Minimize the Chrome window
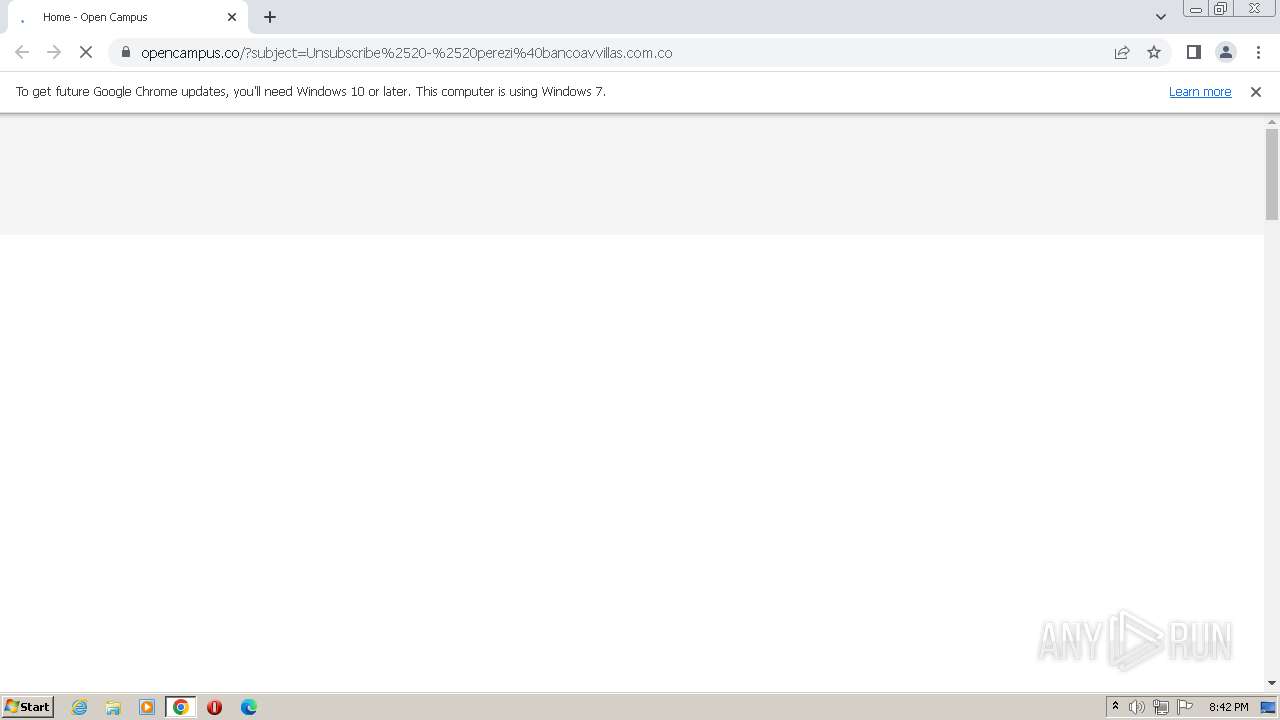 point(1196,9)
